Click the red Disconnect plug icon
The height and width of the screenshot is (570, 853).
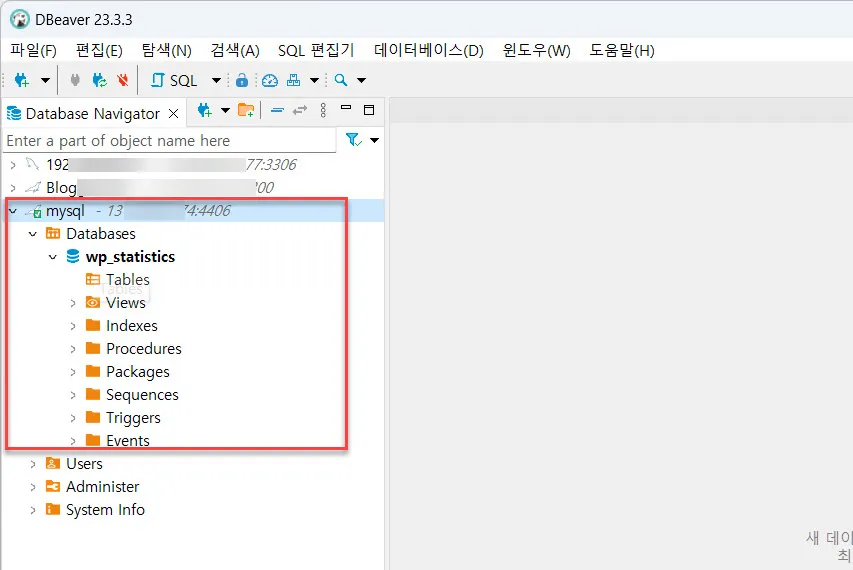click(x=123, y=80)
